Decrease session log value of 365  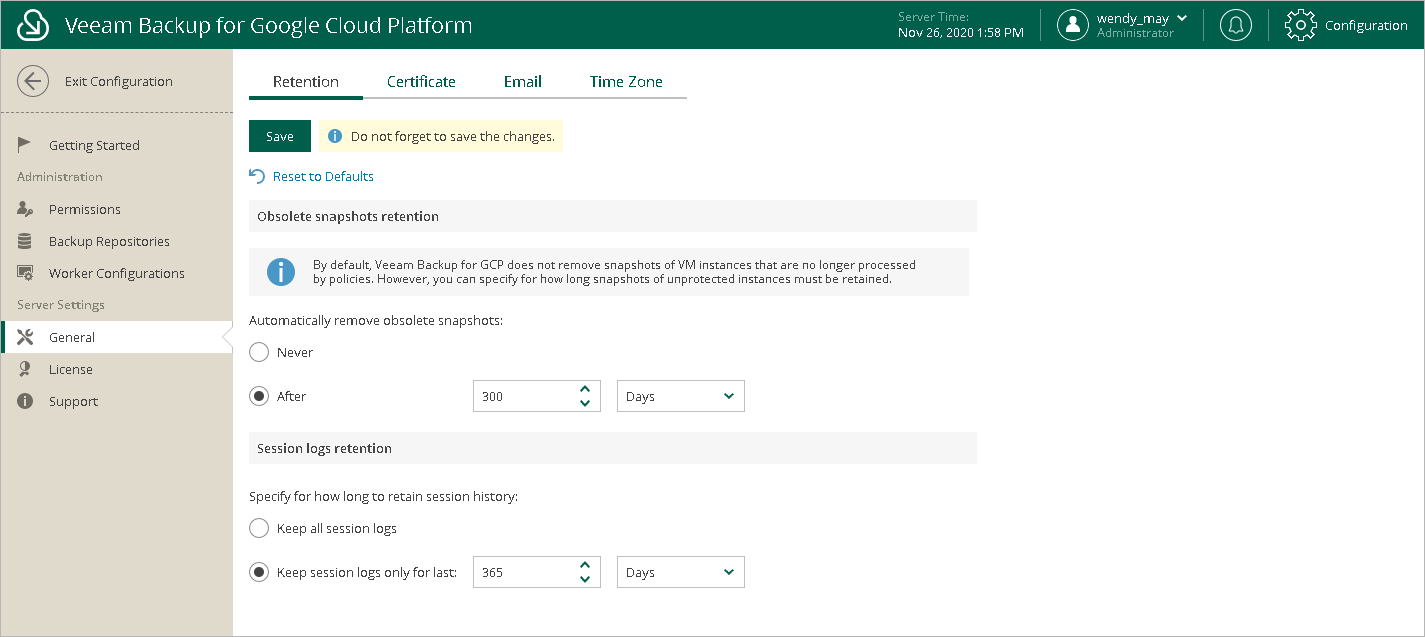585,579
